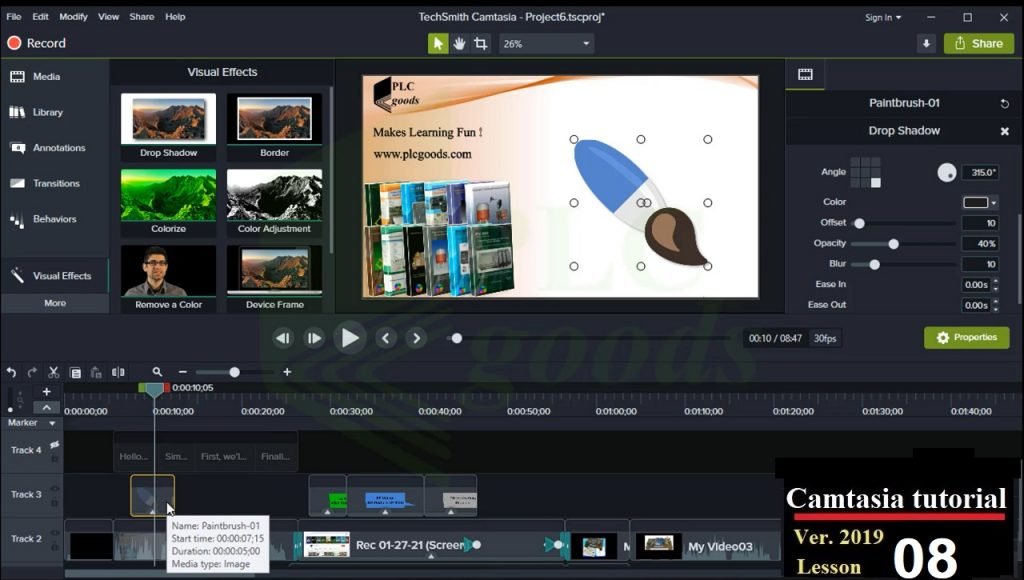Open the Edit menu
This screenshot has height=580, width=1024.
(38, 17)
